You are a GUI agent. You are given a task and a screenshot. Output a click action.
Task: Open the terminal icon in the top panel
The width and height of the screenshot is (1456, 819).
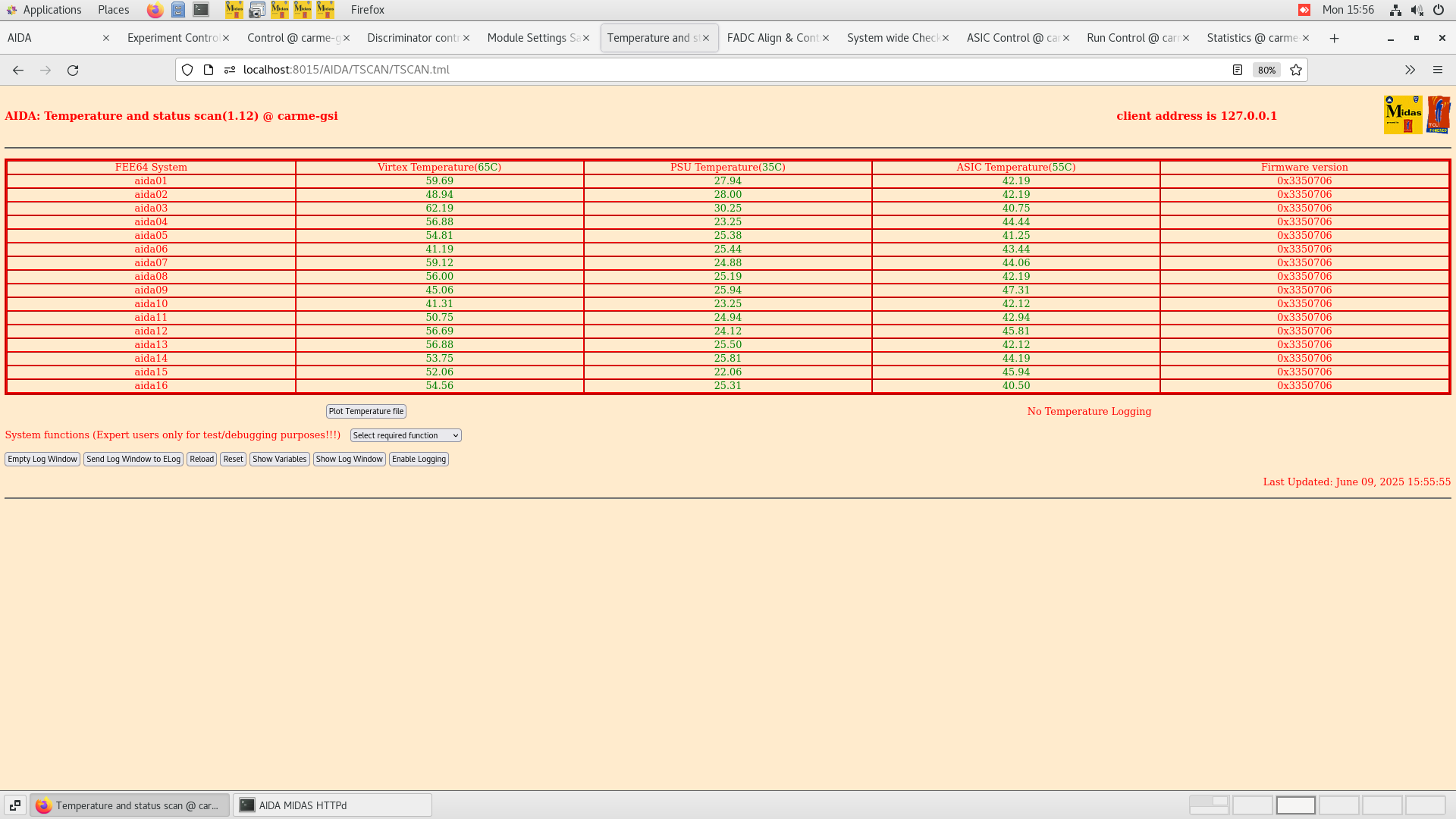[200, 10]
